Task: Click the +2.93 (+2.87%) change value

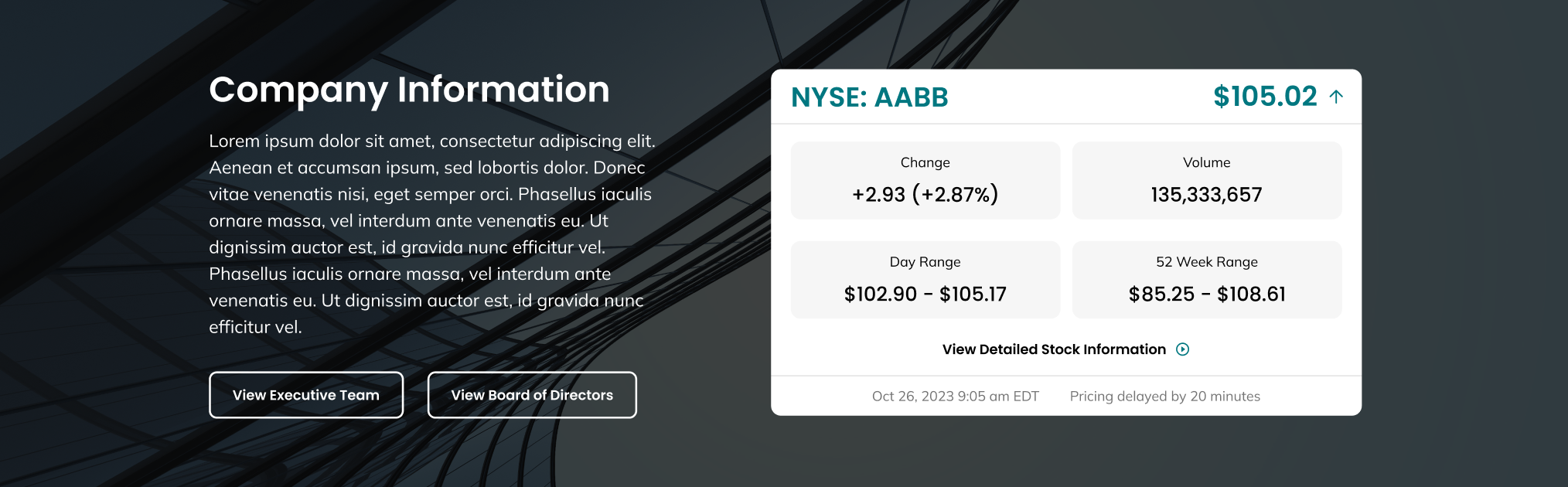Action: [x=925, y=195]
